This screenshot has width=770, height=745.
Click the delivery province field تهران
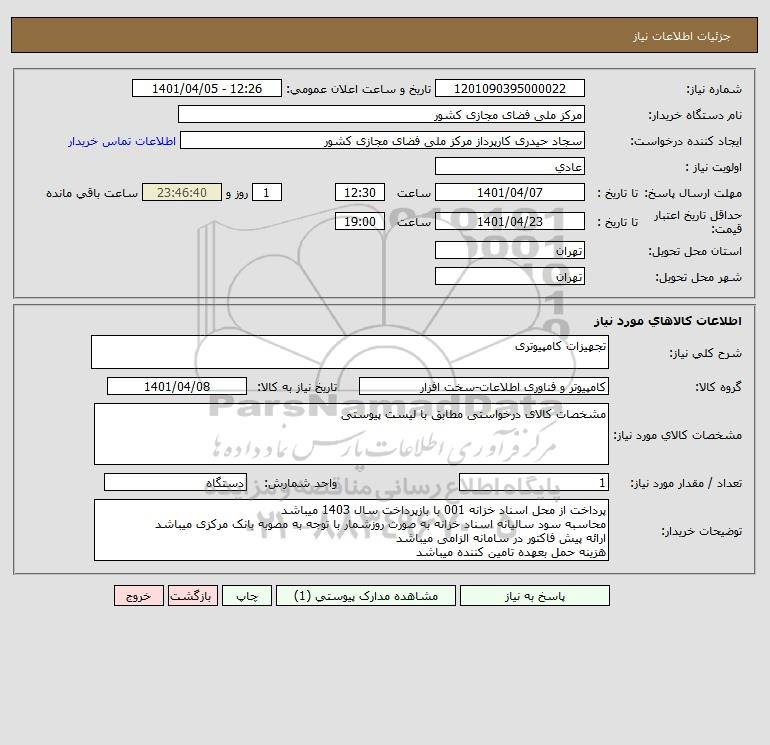point(510,250)
